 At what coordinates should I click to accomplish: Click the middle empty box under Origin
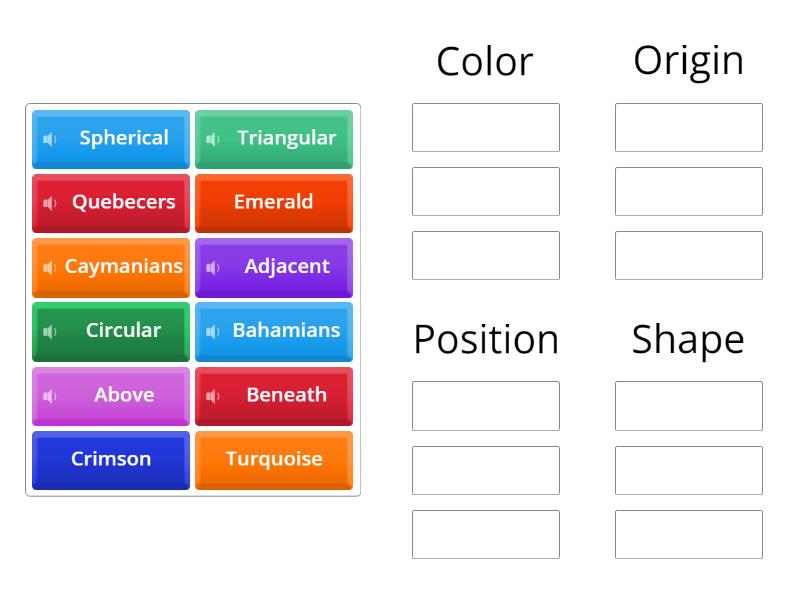pos(688,190)
